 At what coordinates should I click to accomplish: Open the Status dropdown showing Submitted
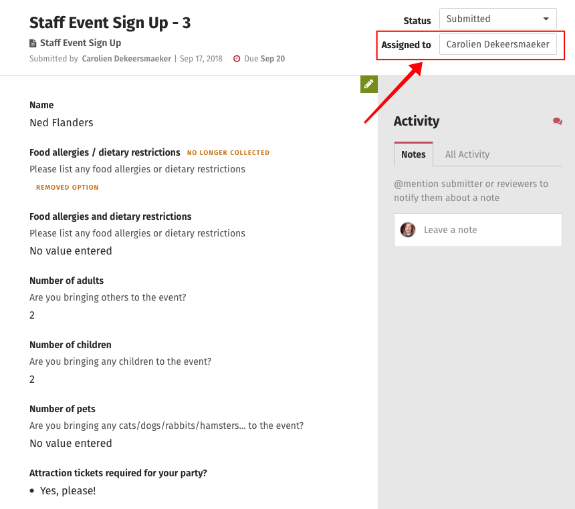coord(498,19)
